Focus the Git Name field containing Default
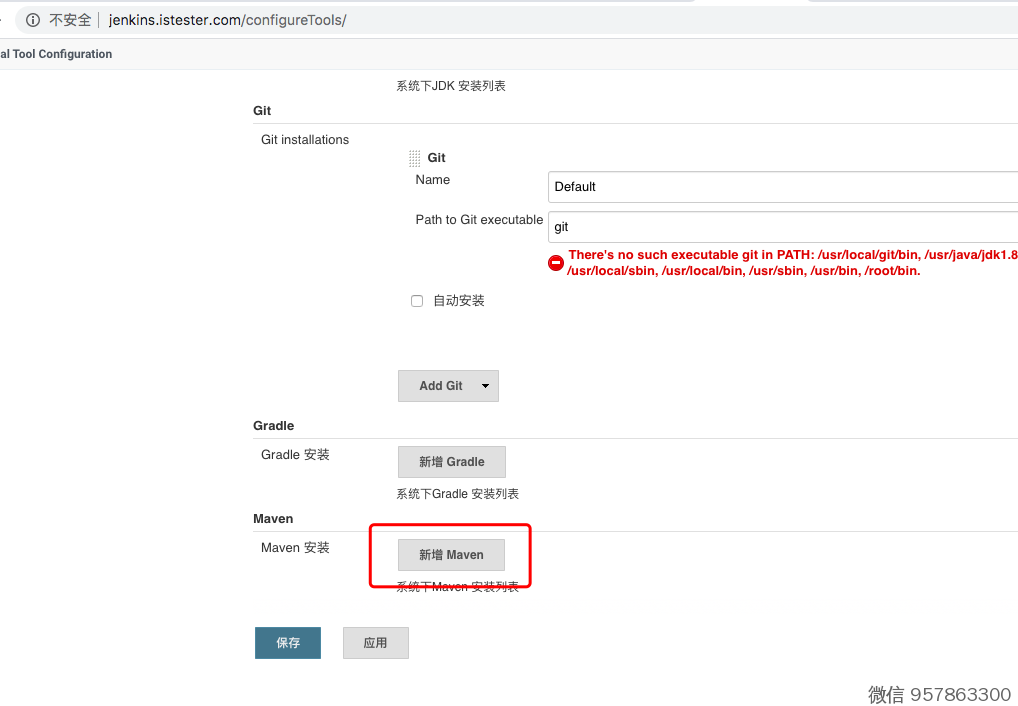 (782, 187)
